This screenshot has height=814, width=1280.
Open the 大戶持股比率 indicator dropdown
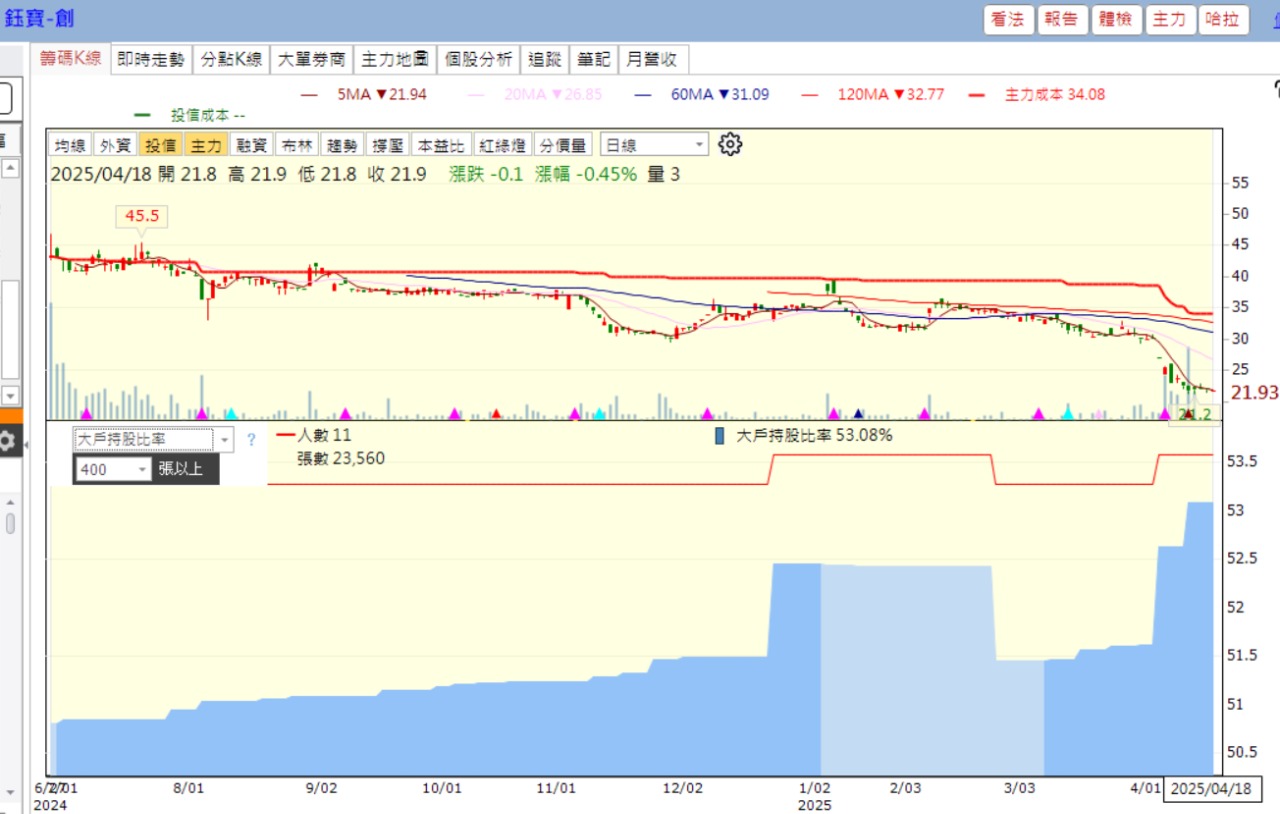[x=153, y=439]
